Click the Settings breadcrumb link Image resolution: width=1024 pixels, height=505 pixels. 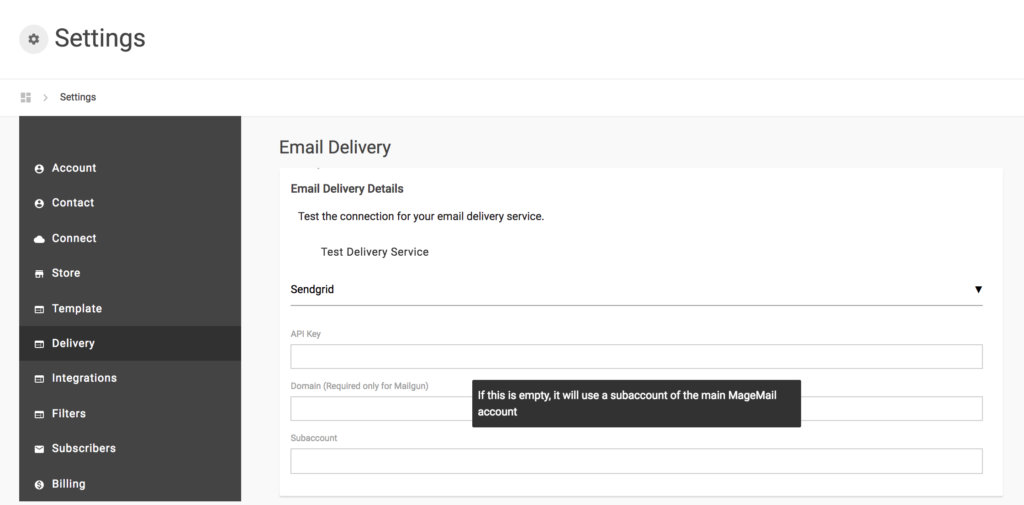(x=78, y=97)
